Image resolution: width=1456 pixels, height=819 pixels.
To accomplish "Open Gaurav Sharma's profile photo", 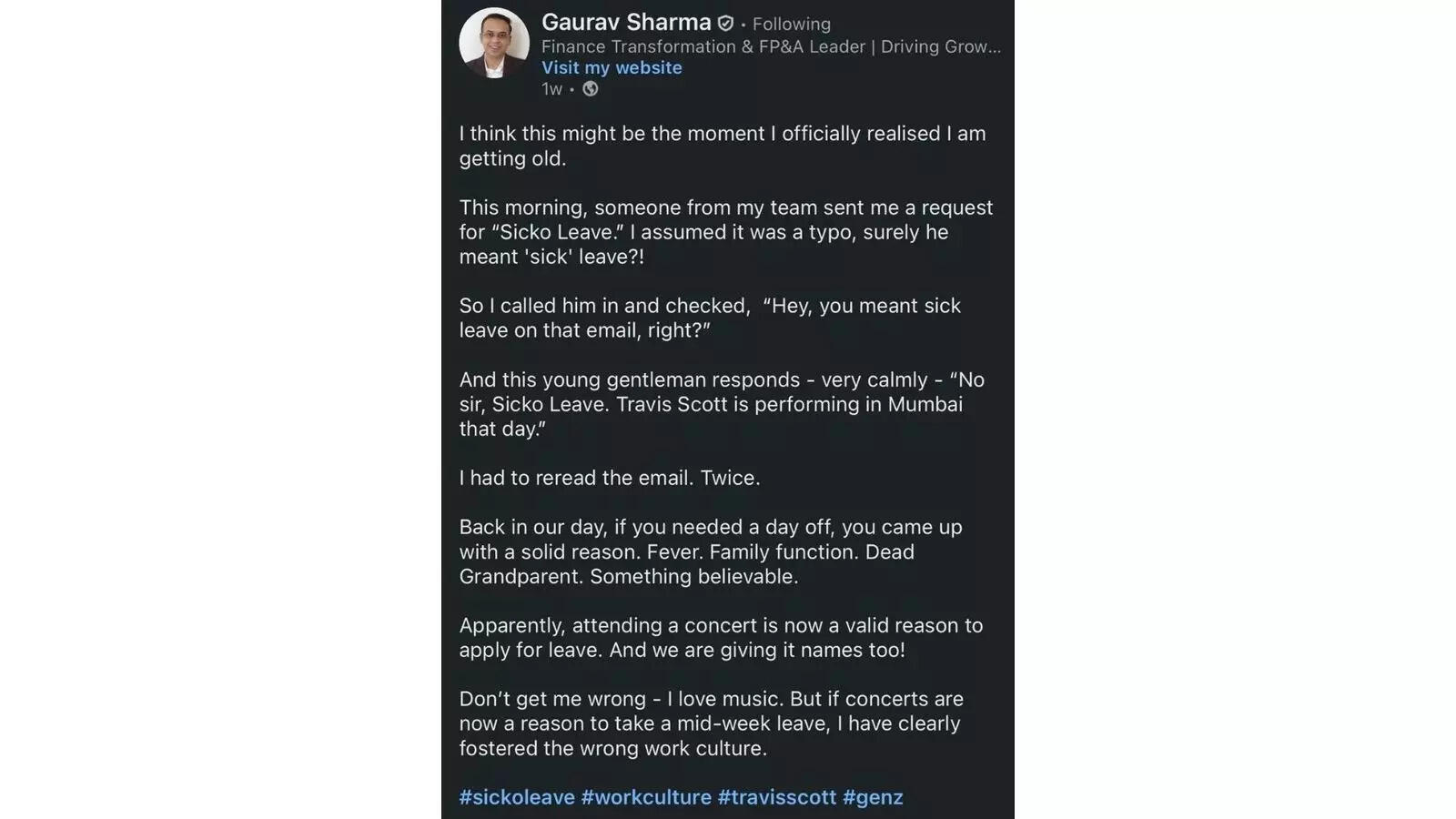I will click(494, 44).
